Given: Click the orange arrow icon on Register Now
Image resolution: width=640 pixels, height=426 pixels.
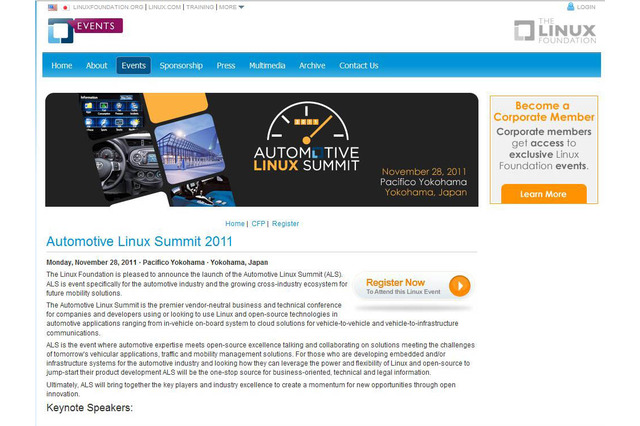Looking at the screenshot, I should 460,286.
